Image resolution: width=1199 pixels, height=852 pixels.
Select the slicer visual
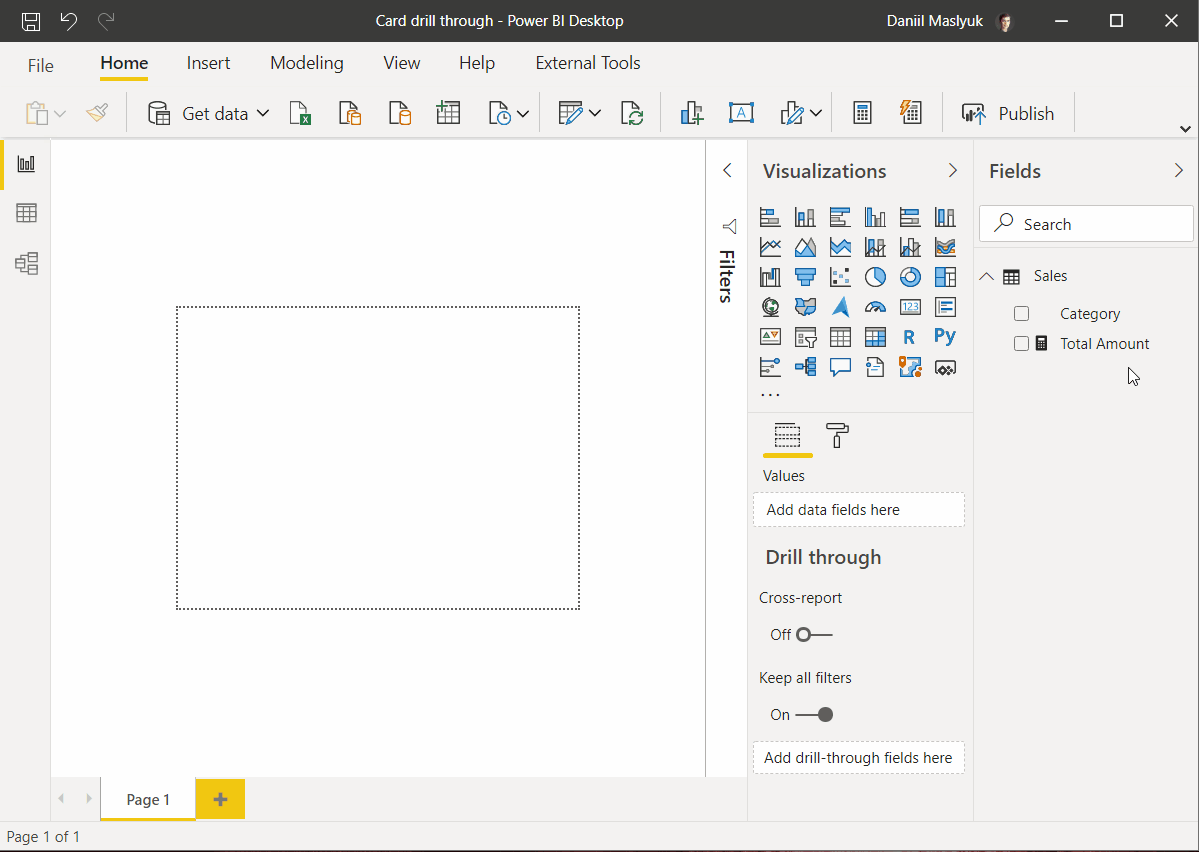pyautogui.click(x=805, y=337)
